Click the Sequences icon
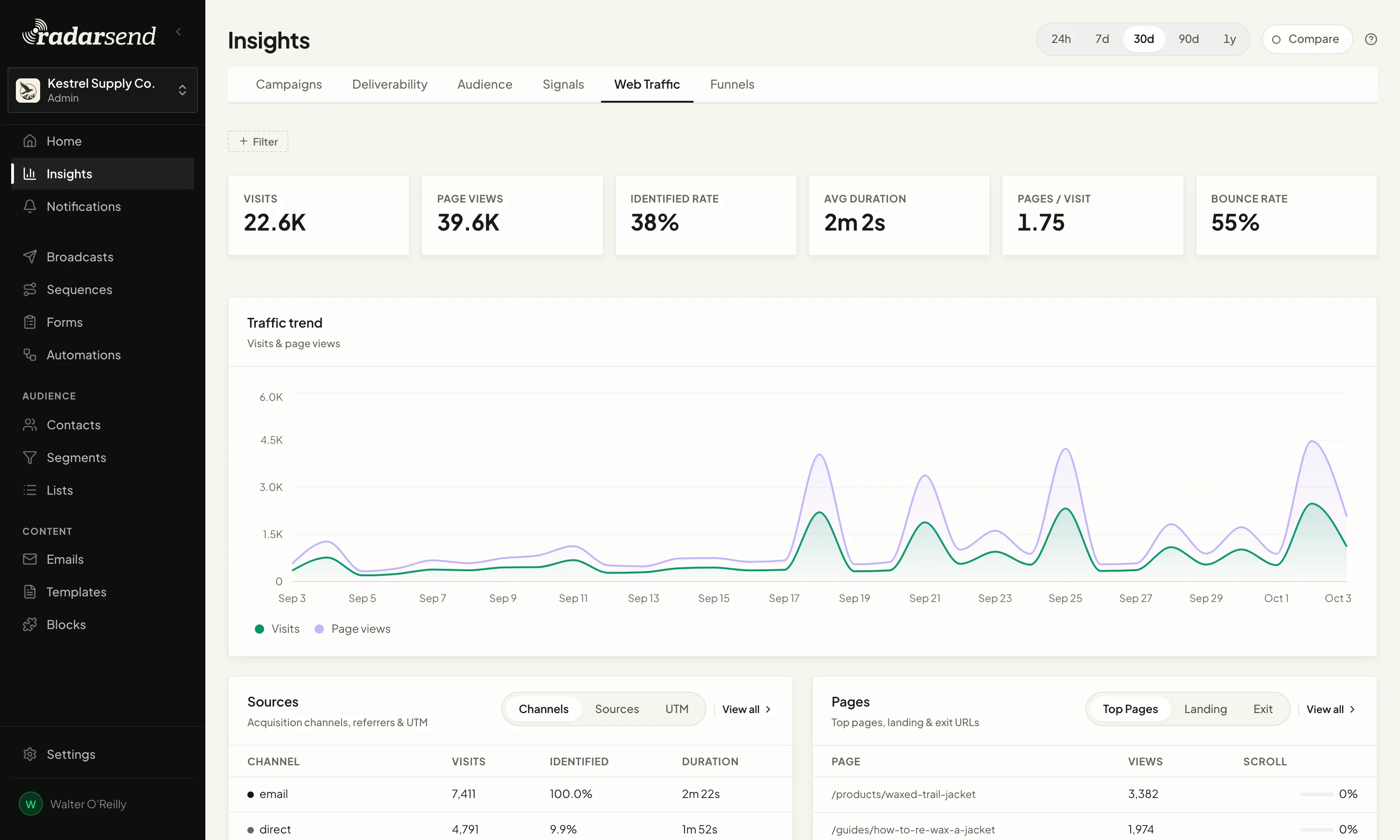 click(x=30, y=290)
